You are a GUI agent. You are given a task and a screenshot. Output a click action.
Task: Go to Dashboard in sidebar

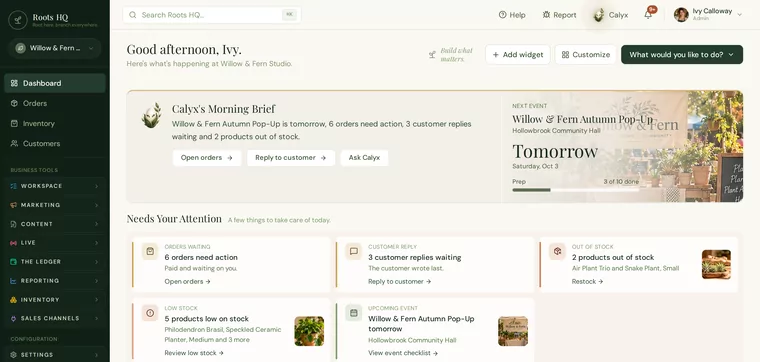[55, 83]
